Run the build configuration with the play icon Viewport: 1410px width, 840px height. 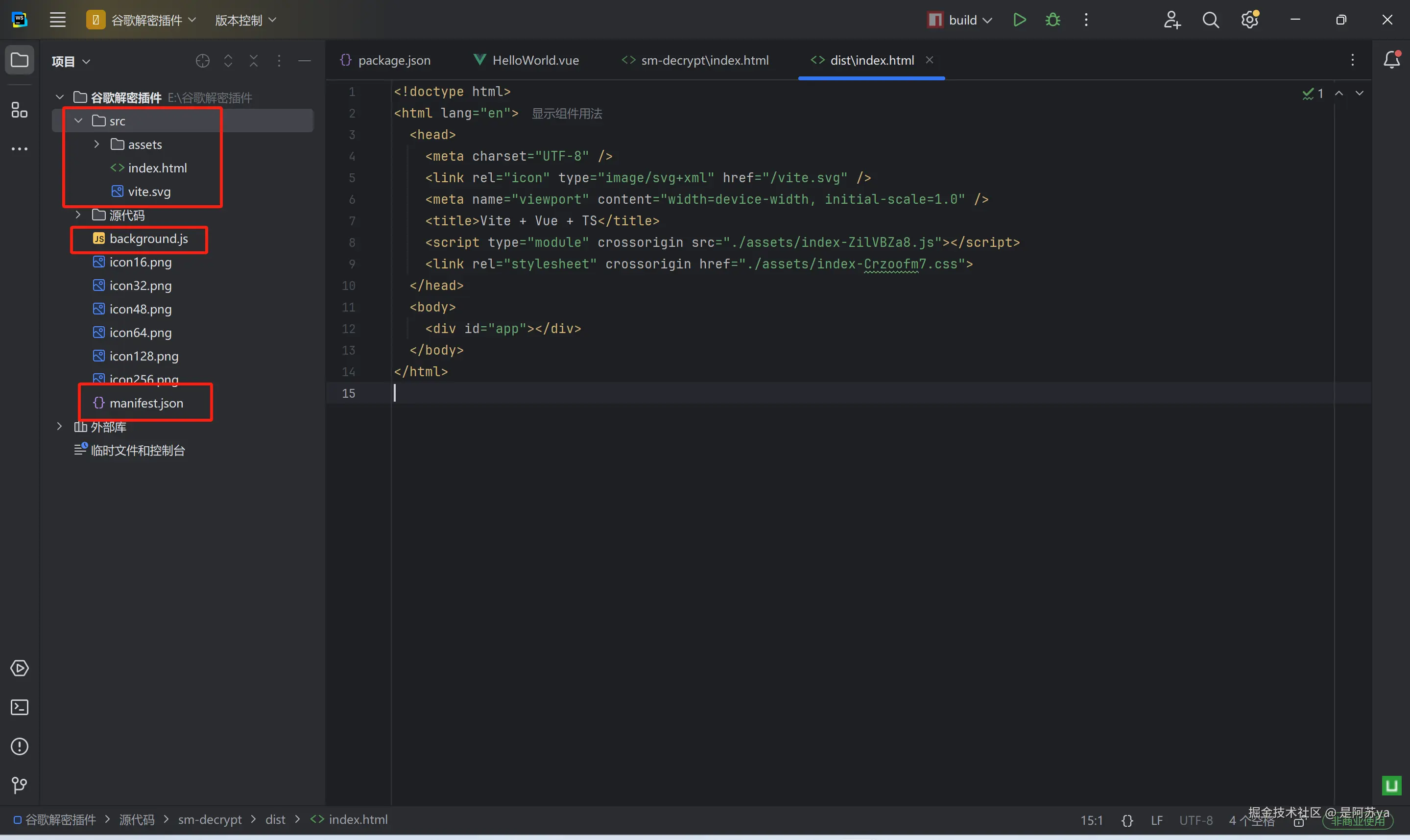tap(1019, 20)
